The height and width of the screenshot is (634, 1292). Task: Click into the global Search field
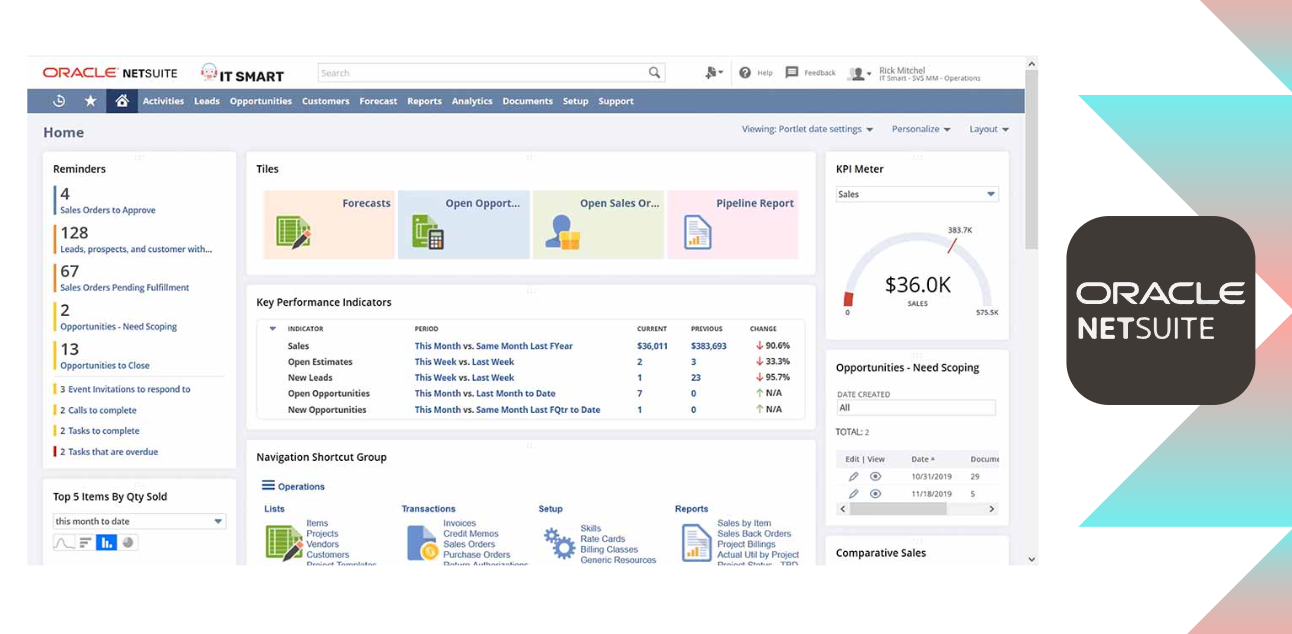483,73
